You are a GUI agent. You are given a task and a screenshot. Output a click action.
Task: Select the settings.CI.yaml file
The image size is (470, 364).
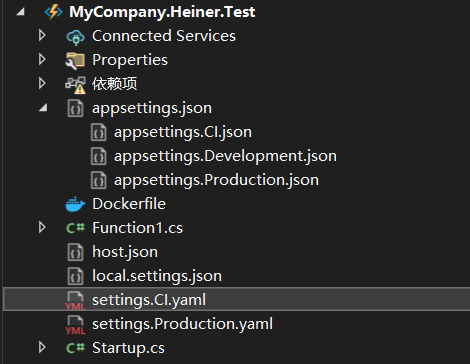[236, 299]
